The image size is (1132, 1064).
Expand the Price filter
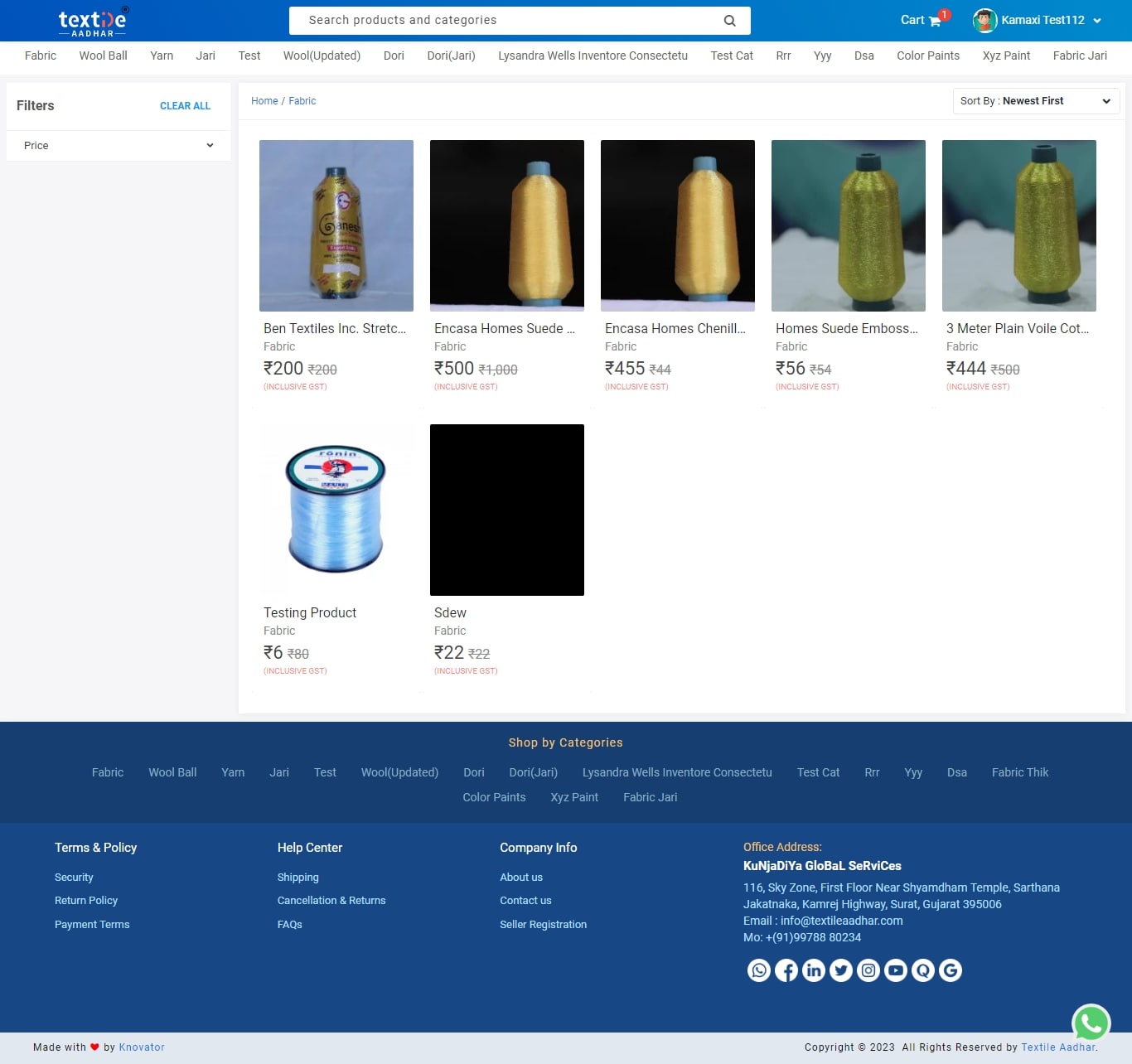coord(119,146)
